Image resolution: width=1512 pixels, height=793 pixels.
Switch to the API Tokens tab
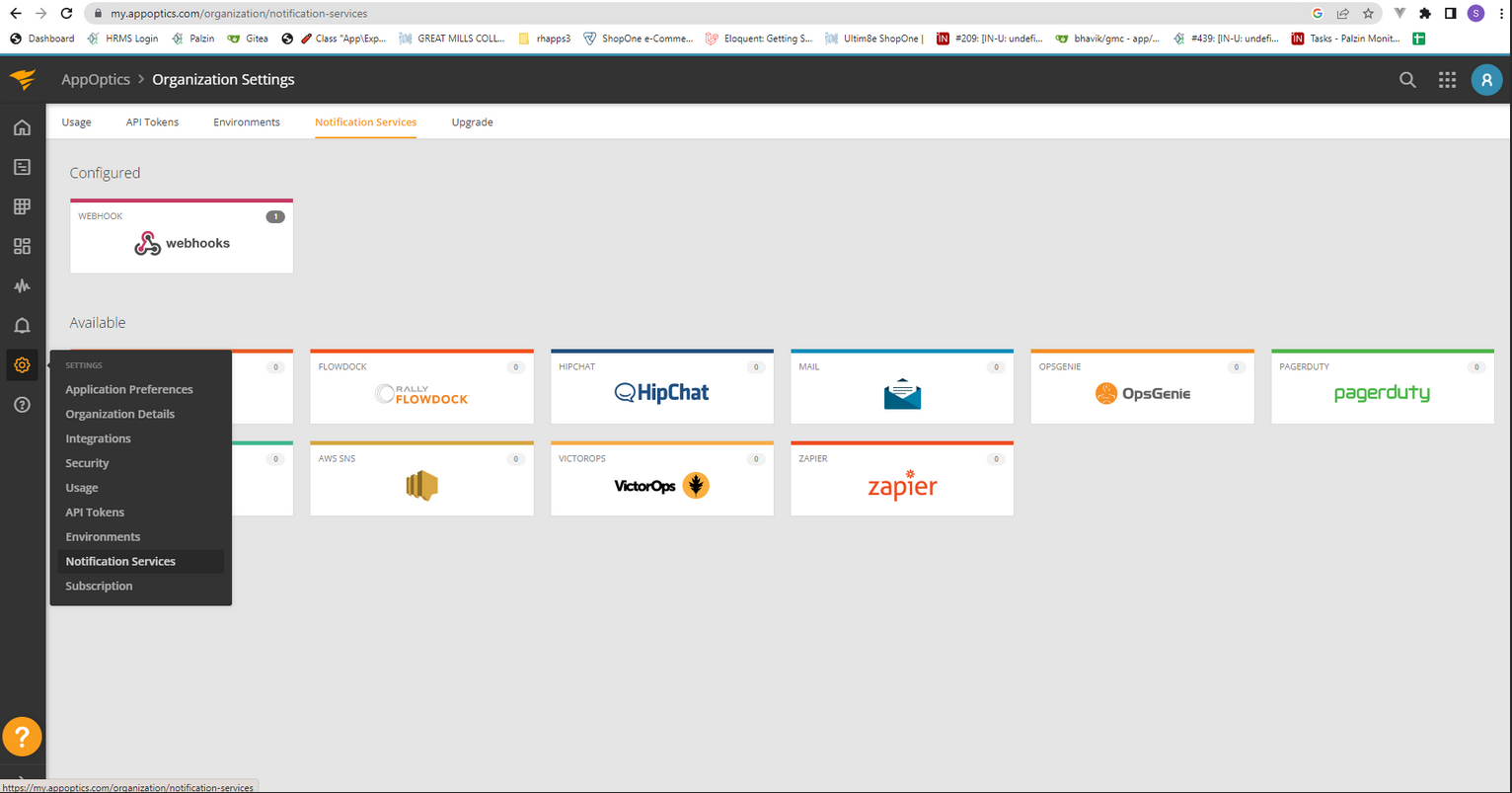coord(152,122)
